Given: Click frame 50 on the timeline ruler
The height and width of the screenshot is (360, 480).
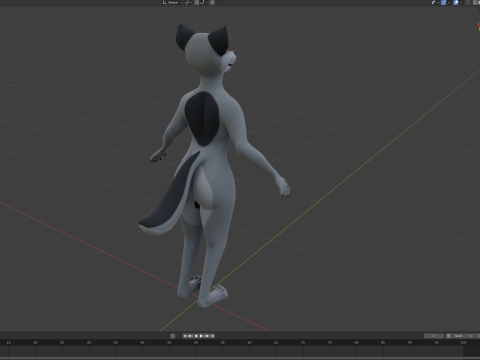Looking at the screenshot, I should (x=196, y=342).
